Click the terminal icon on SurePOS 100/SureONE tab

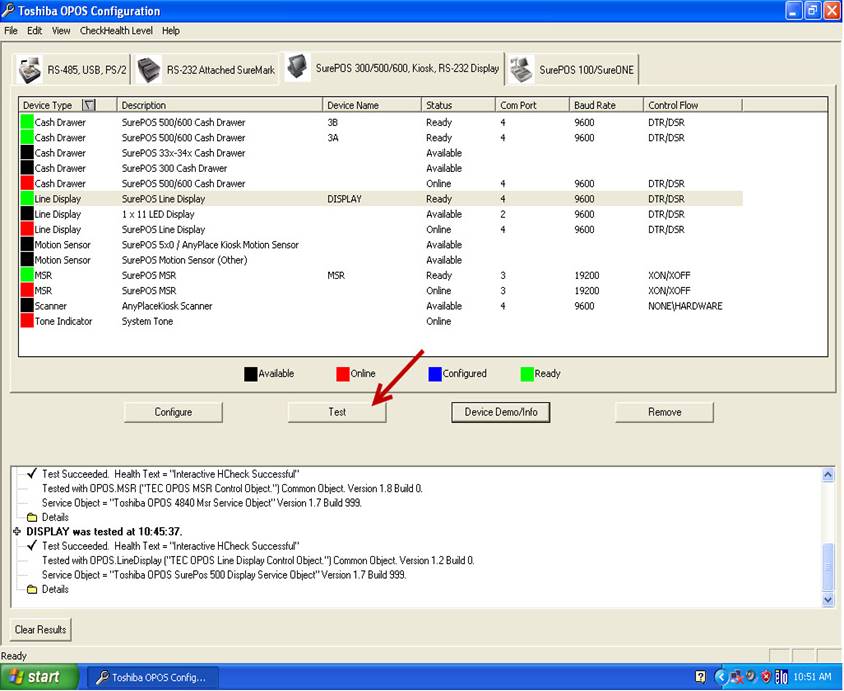[x=521, y=70]
